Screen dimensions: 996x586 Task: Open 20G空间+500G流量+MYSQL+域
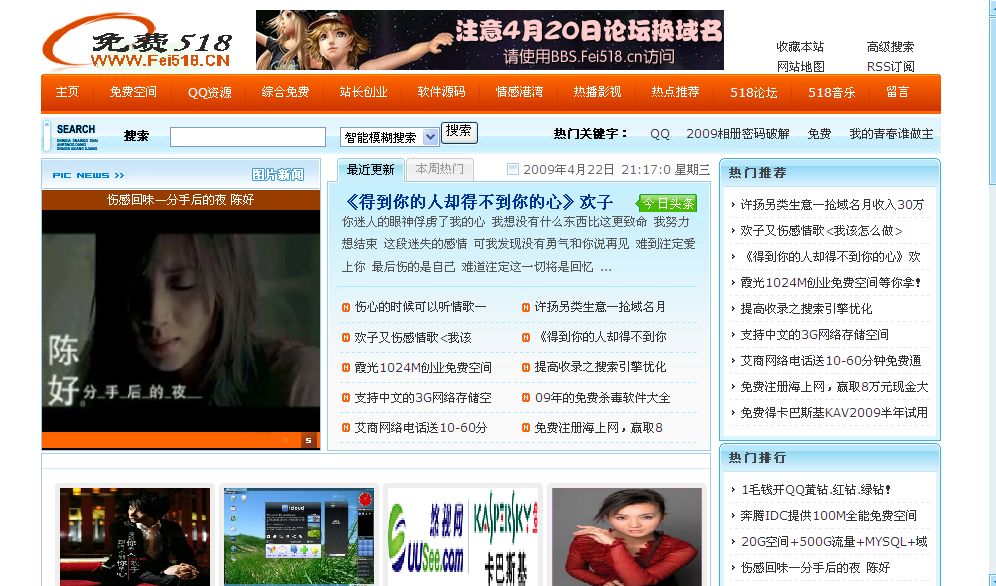[x=834, y=542]
